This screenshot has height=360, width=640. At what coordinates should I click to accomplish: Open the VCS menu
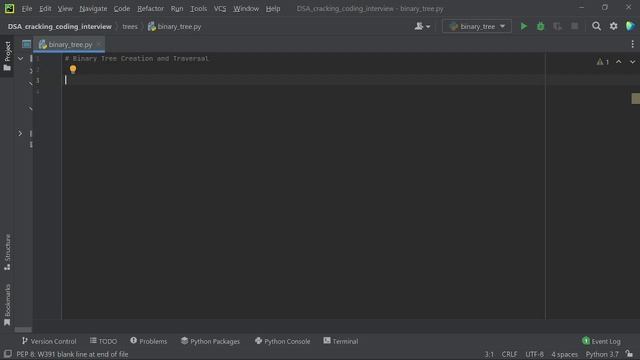220,9
